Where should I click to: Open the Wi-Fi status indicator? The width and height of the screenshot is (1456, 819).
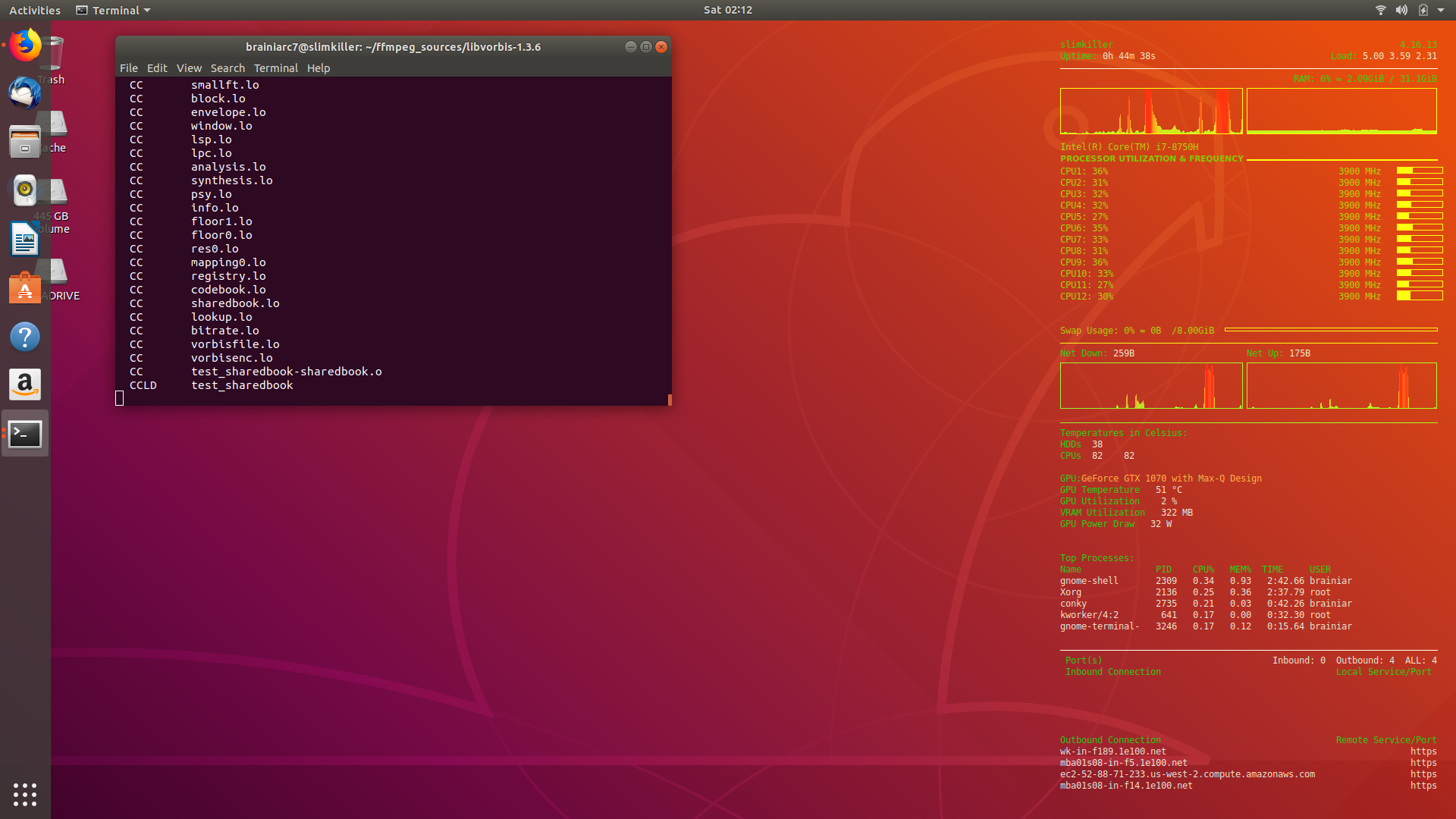tap(1381, 10)
